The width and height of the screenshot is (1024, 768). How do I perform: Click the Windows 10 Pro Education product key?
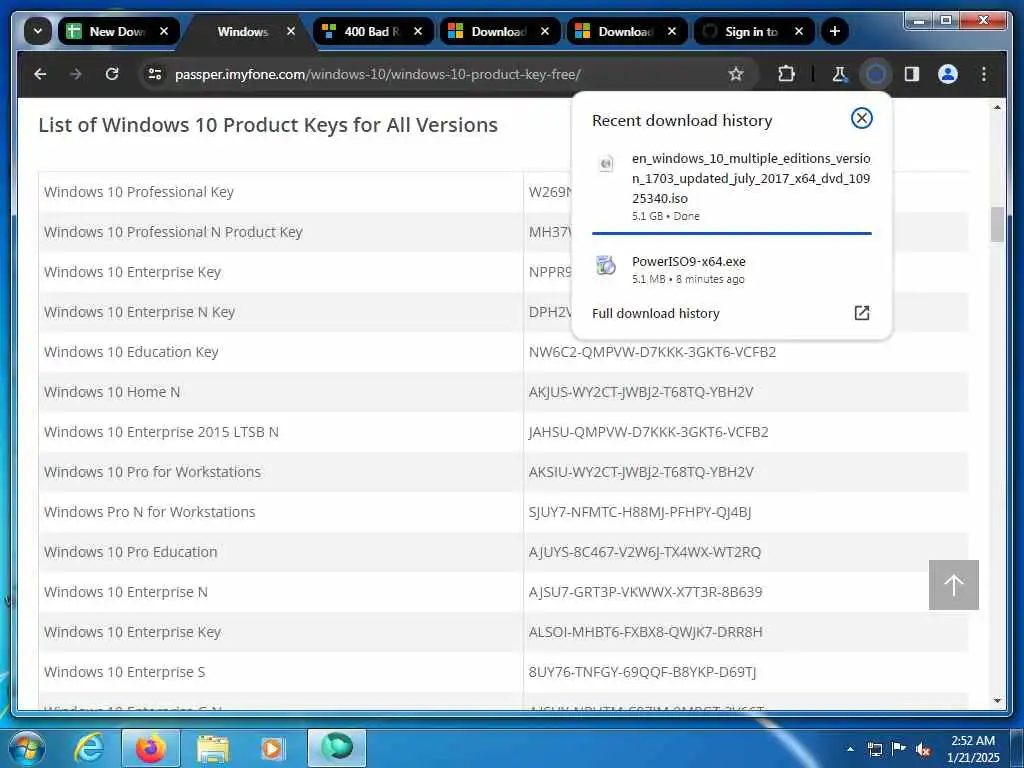click(x=645, y=552)
